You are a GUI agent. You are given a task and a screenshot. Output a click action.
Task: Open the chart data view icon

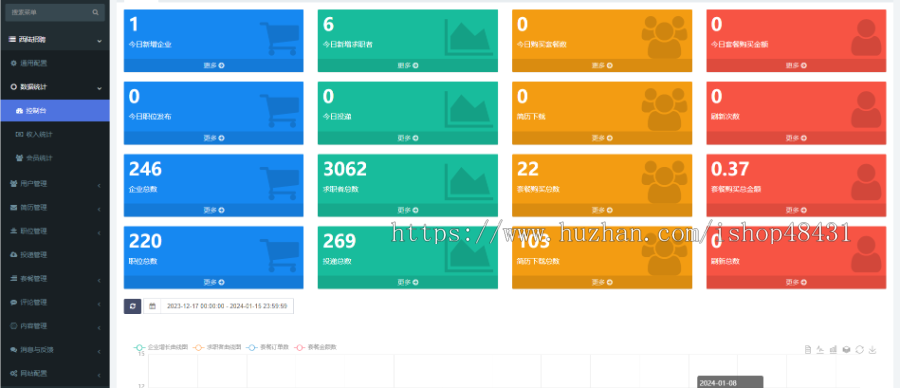pos(808,350)
